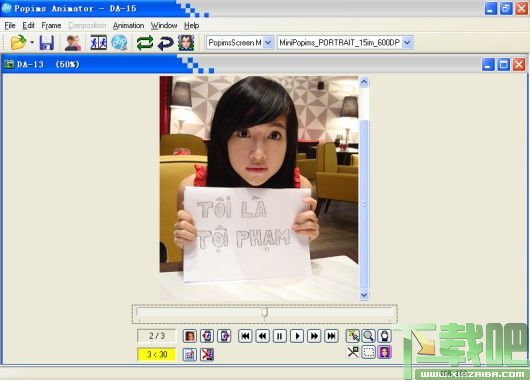Jump to the first frame
The height and width of the screenshot is (380, 530).
click(x=245, y=336)
